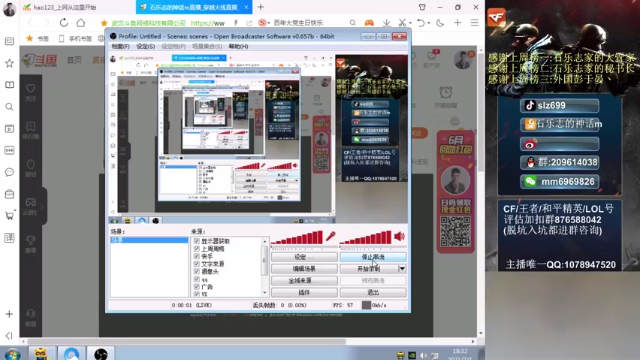Viewport: 640px width, 360px height.
Task: Select the scene in 场景 list
Action: coord(149,240)
